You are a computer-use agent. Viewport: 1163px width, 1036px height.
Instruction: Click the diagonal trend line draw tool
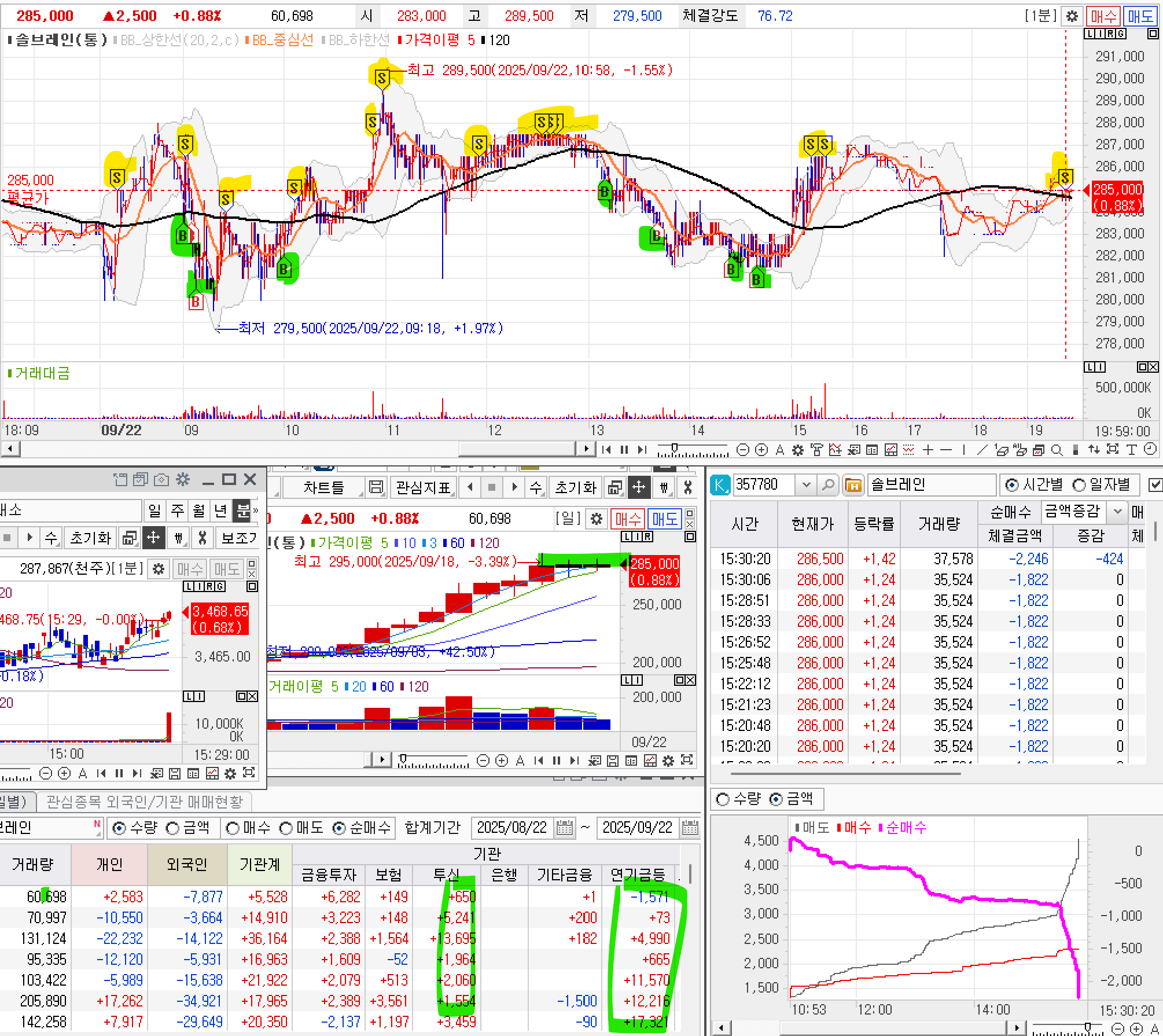(x=982, y=450)
